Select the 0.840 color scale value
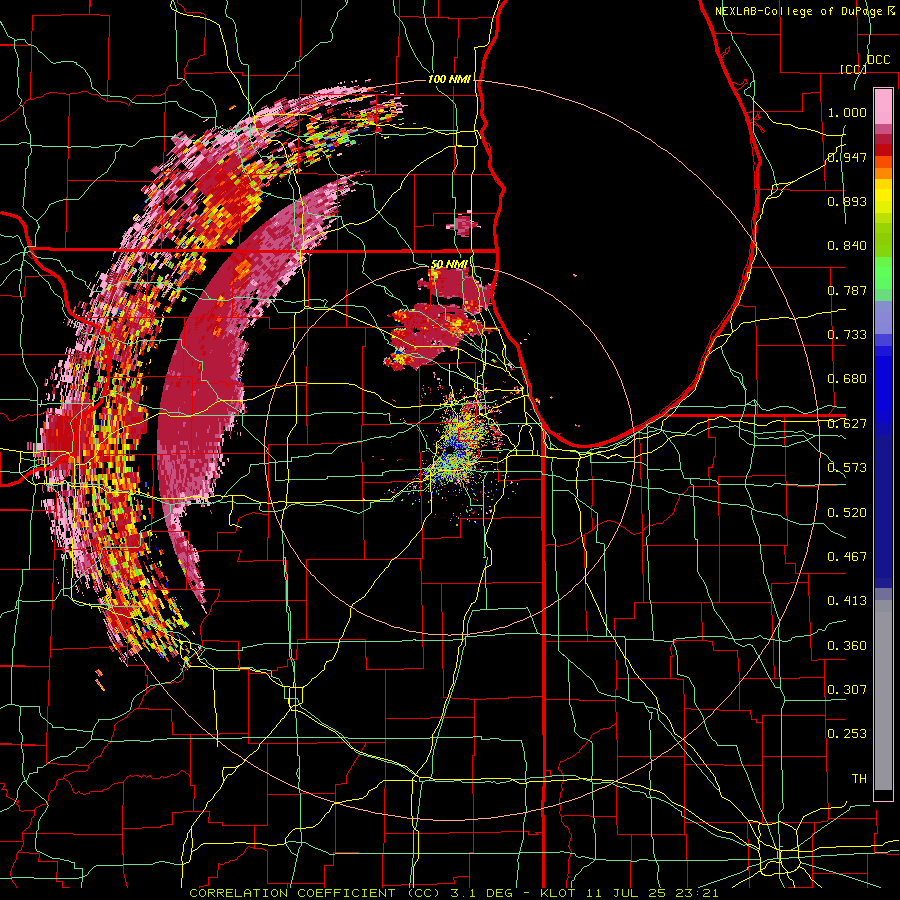 click(x=847, y=246)
